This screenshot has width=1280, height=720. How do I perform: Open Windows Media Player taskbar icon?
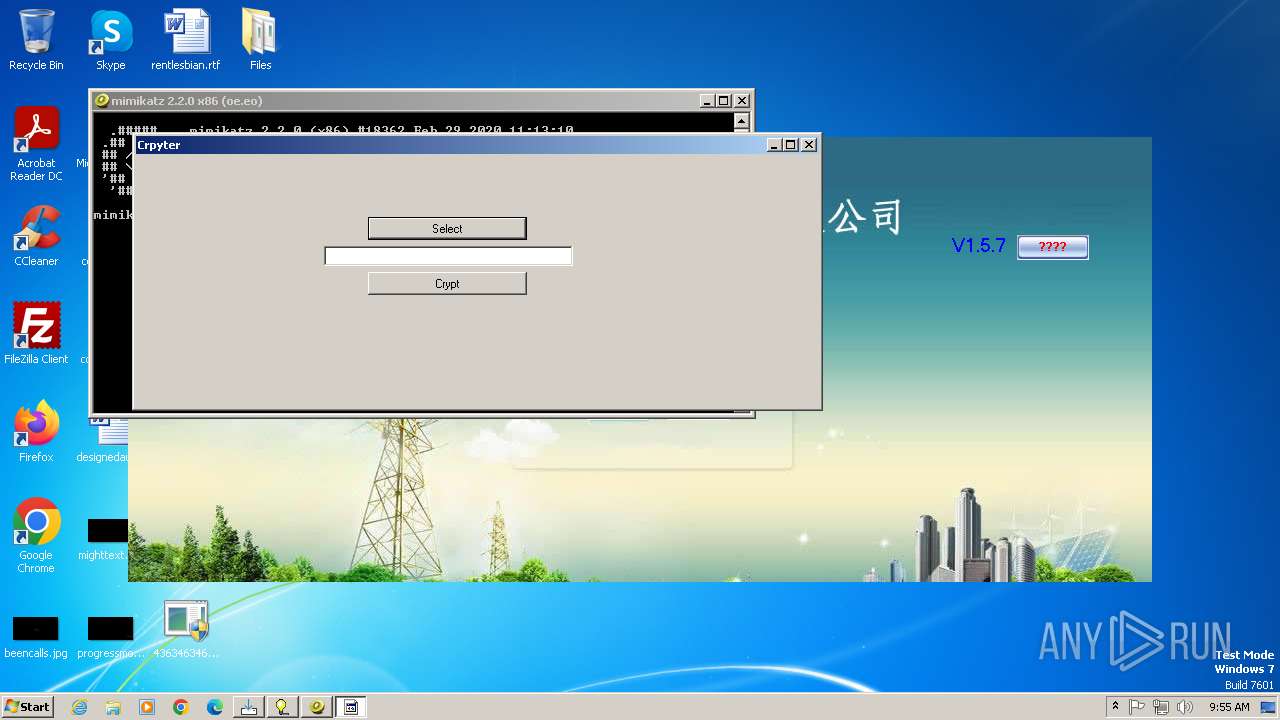[147, 707]
